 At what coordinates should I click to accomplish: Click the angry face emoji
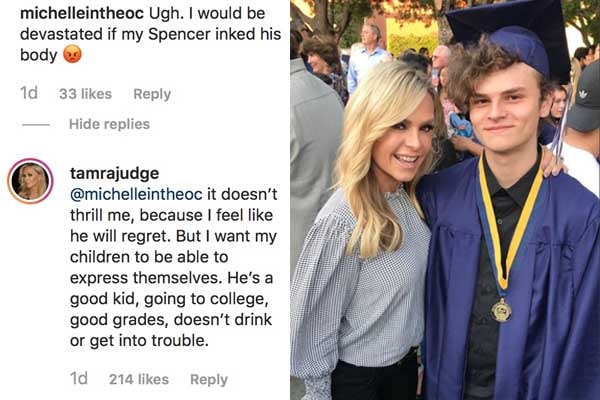[72, 55]
